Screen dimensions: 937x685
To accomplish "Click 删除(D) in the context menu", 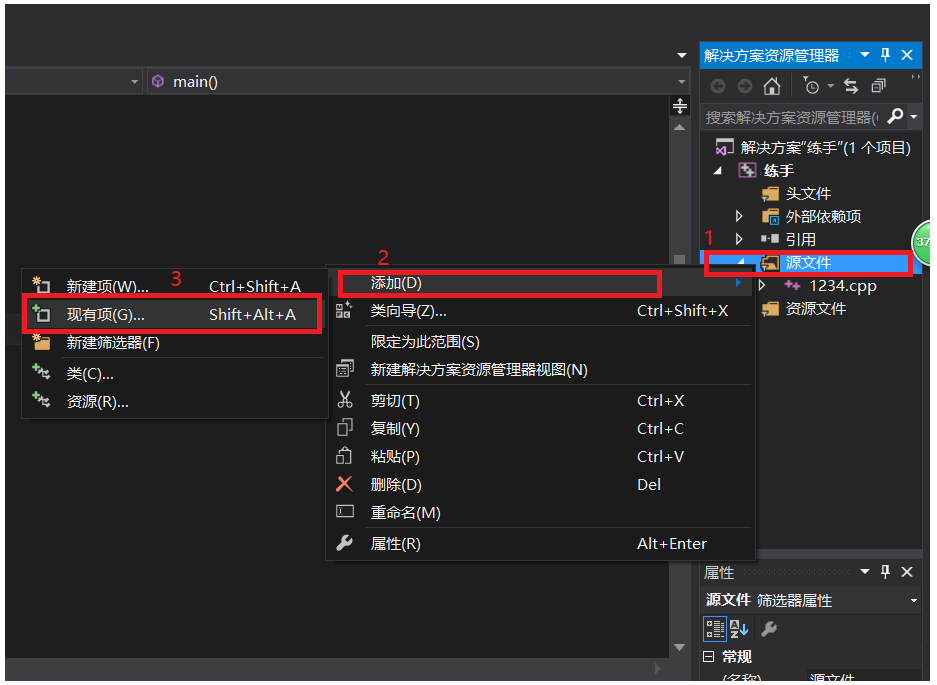I will 540,485.
